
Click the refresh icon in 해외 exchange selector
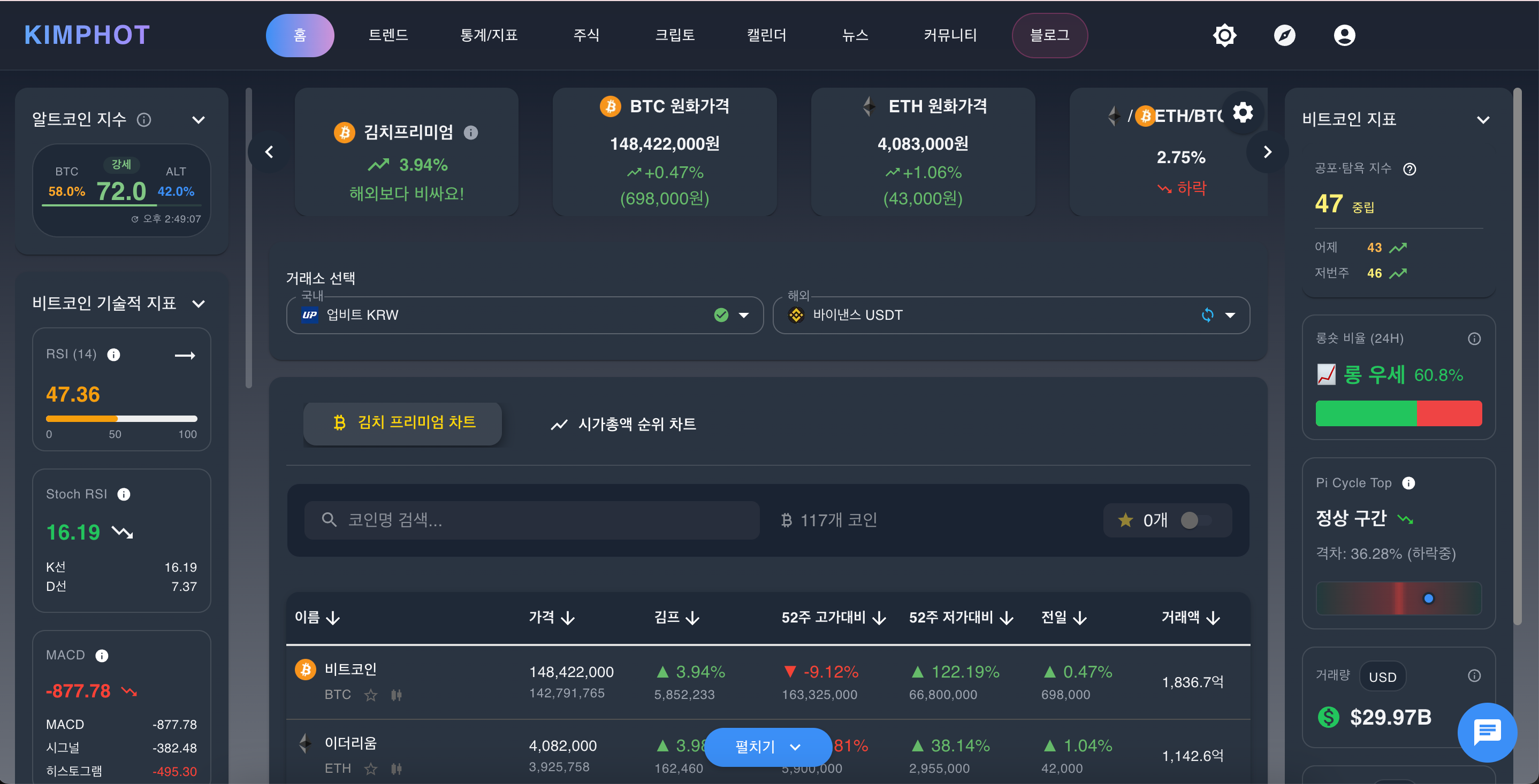click(x=1207, y=316)
